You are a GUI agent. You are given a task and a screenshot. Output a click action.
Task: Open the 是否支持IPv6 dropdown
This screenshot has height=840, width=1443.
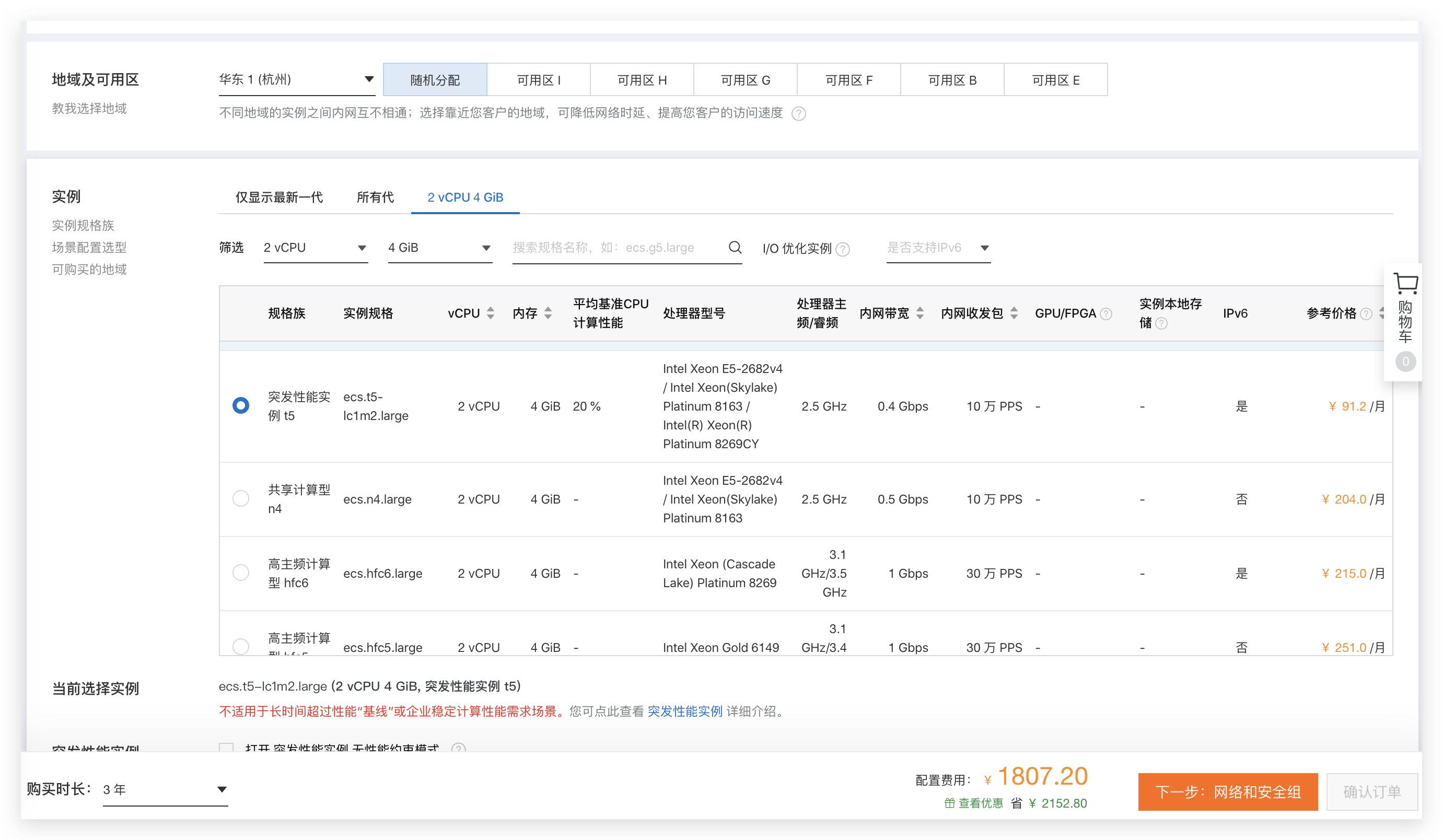[938, 248]
